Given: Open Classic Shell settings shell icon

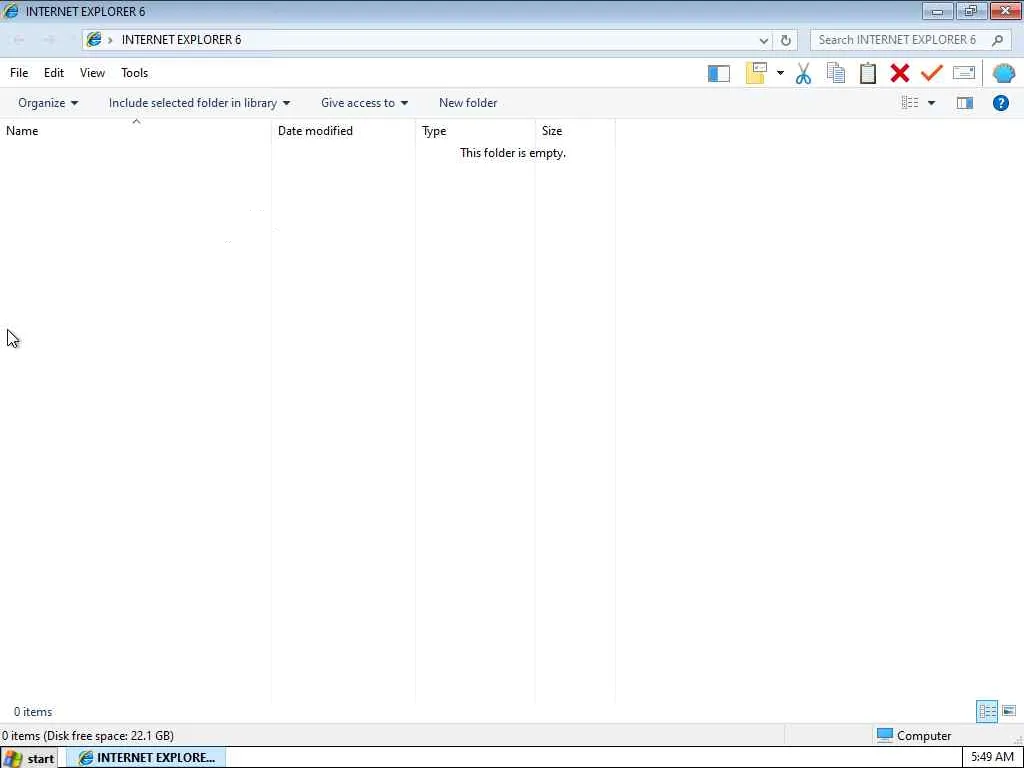Looking at the screenshot, I should coord(1004,73).
